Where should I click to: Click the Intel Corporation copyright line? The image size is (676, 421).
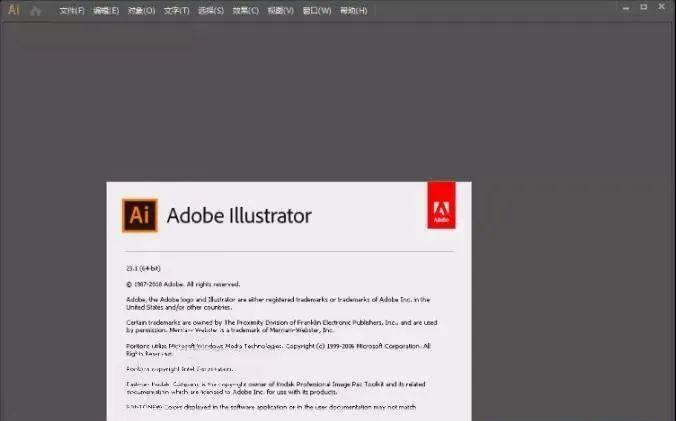(x=180, y=369)
